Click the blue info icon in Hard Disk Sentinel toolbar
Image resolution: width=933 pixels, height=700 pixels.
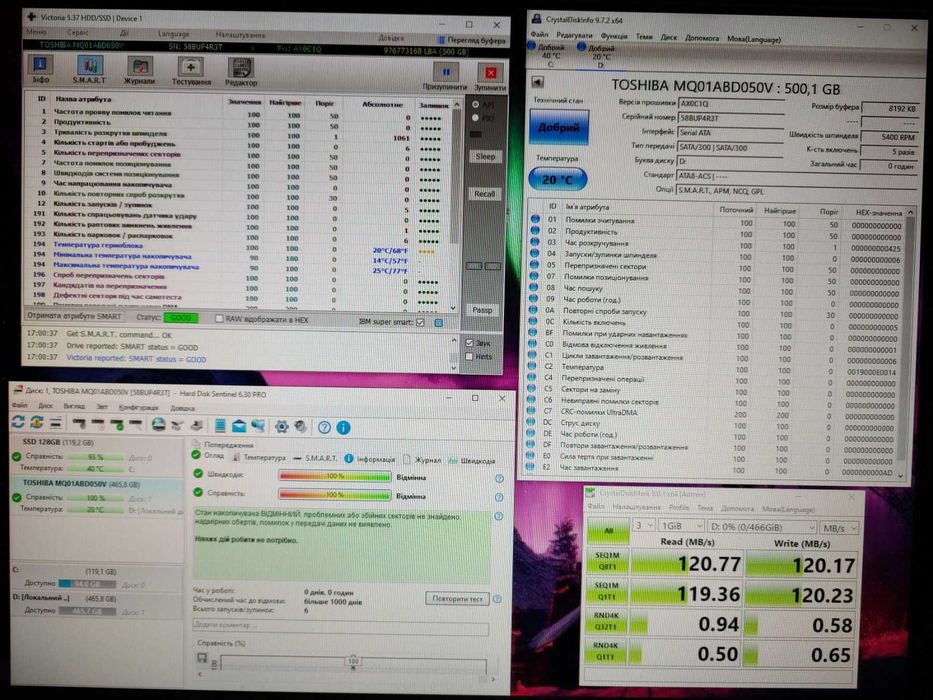coord(343,427)
